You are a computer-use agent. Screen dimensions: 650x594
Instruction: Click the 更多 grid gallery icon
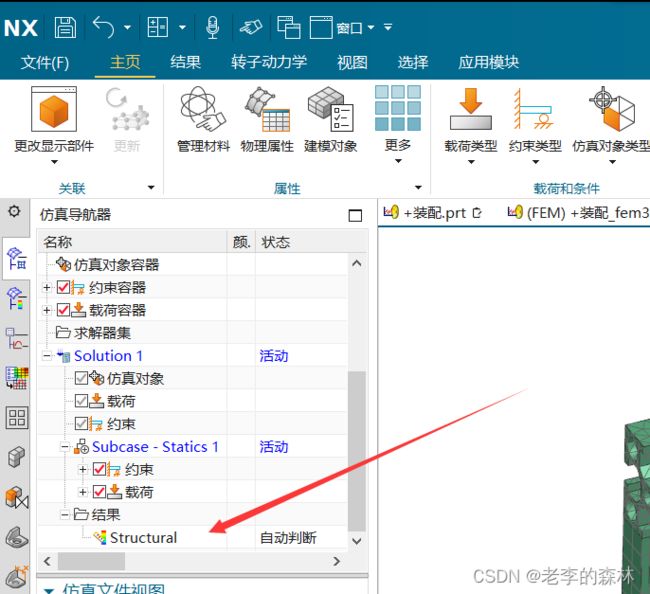click(x=398, y=108)
